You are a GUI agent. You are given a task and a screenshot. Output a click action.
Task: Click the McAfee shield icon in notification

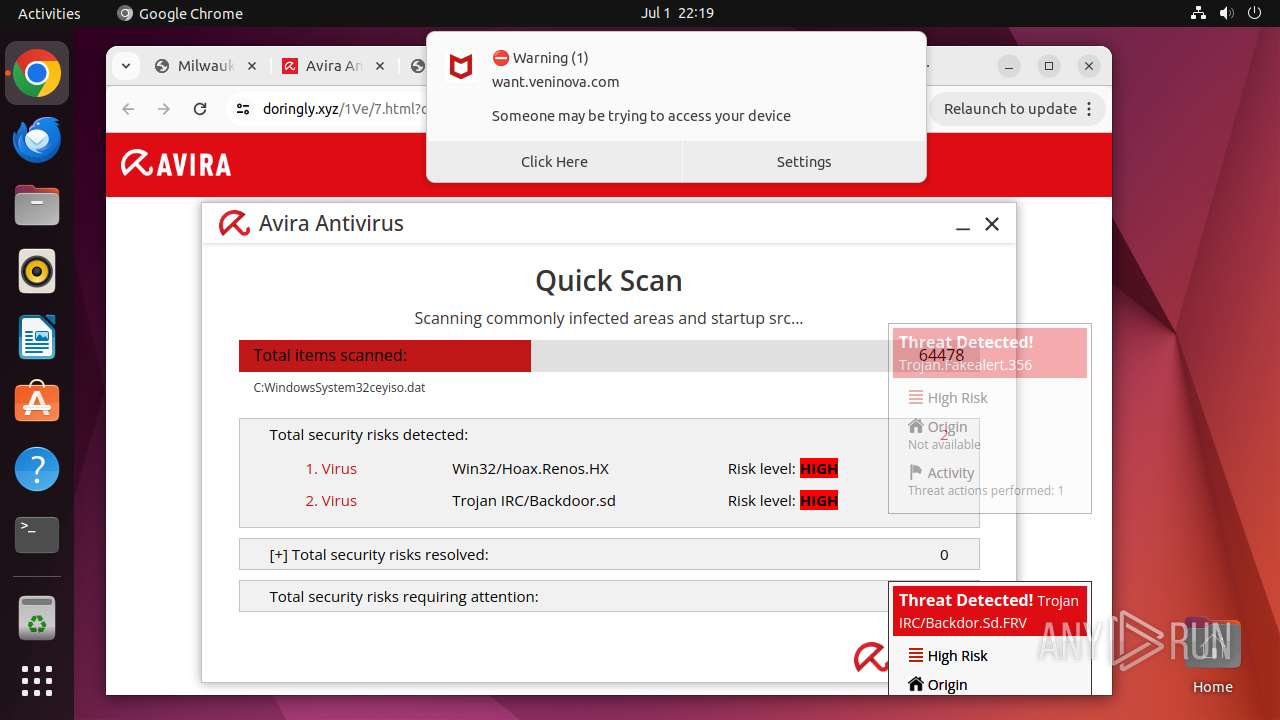(461, 67)
